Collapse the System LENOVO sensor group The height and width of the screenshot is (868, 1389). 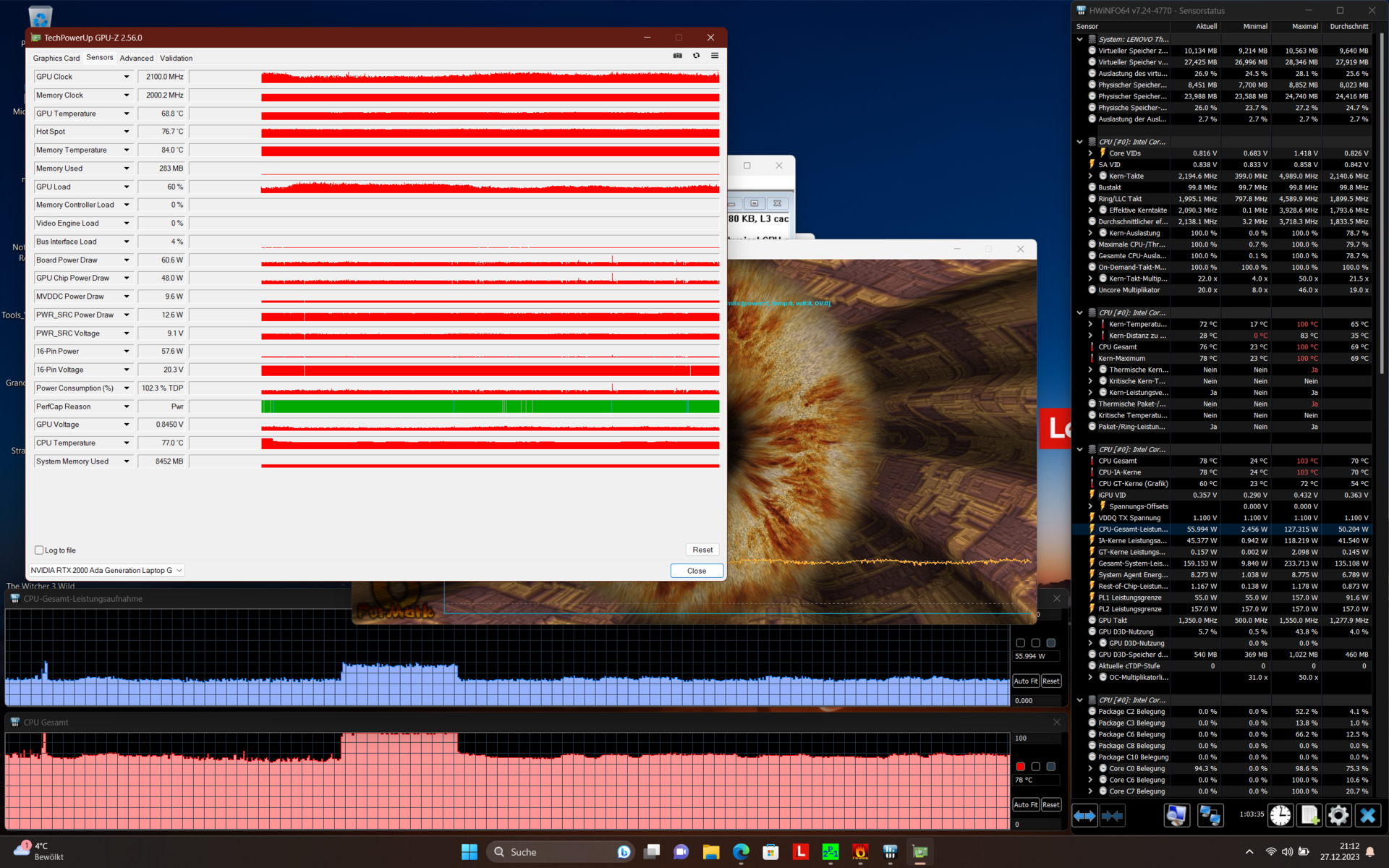(1080, 39)
